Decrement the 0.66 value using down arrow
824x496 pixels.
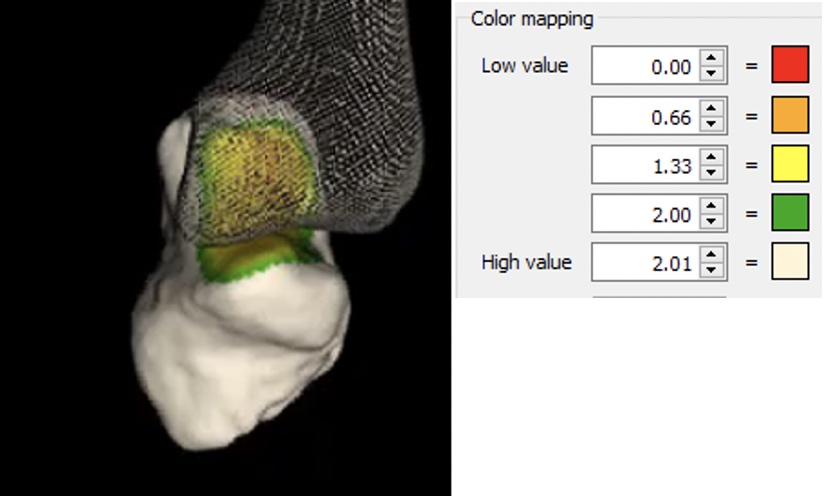[712, 125]
